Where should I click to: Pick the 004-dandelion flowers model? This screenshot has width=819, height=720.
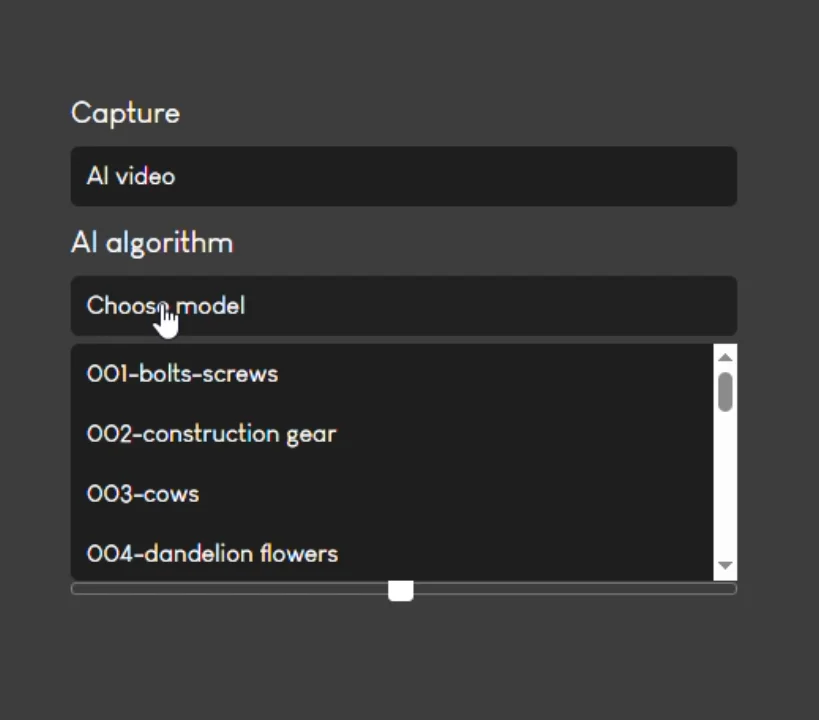pyautogui.click(x=212, y=553)
